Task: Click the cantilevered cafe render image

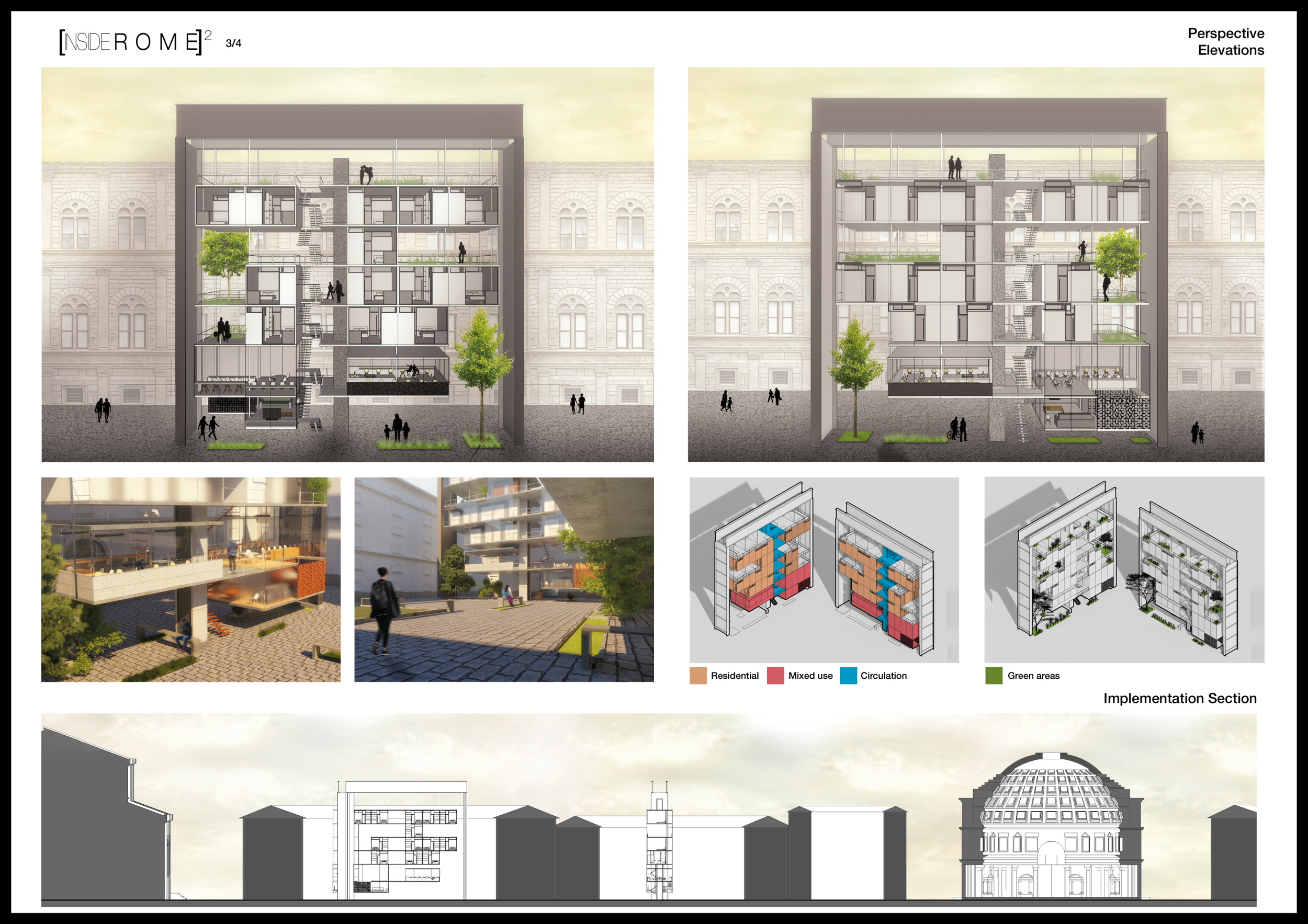Action: tap(191, 579)
